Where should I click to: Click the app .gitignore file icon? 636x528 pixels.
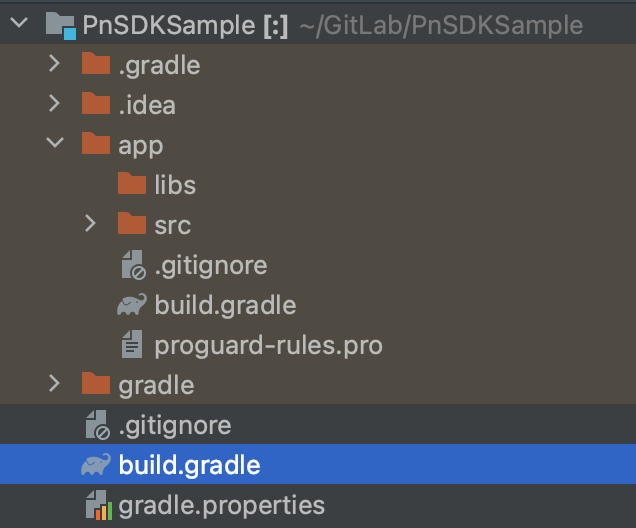coord(133,264)
